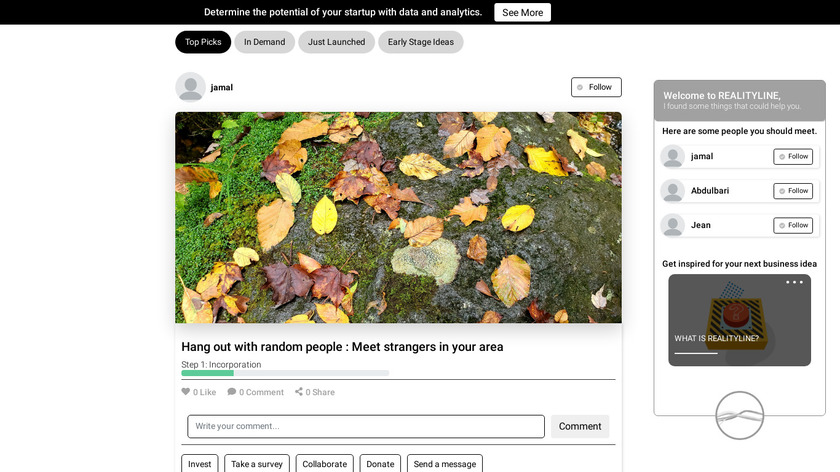The width and height of the screenshot is (840, 472).
Task: Click the comment bubble icon
Action: [231, 392]
